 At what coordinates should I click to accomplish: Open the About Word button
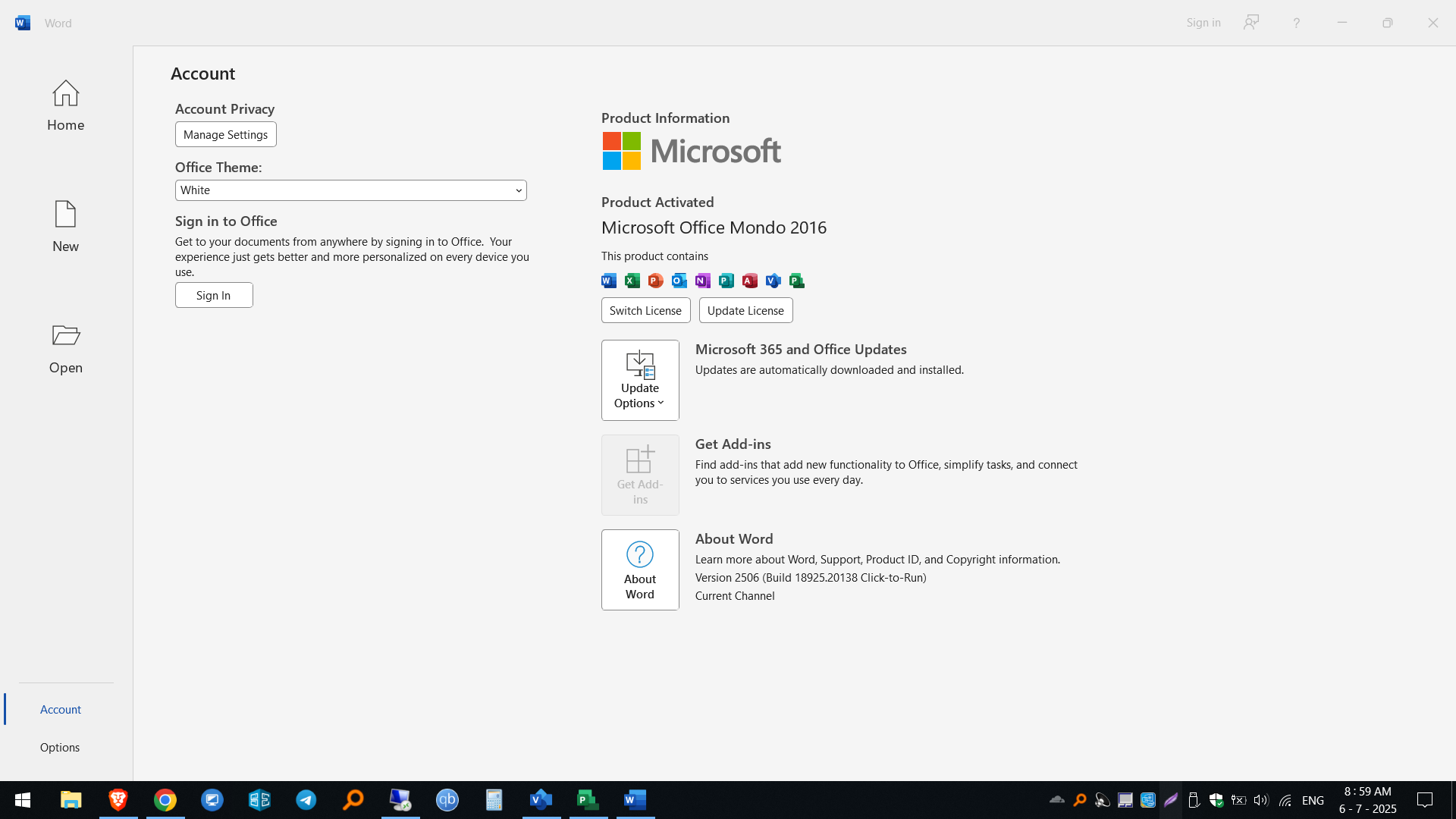point(640,570)
